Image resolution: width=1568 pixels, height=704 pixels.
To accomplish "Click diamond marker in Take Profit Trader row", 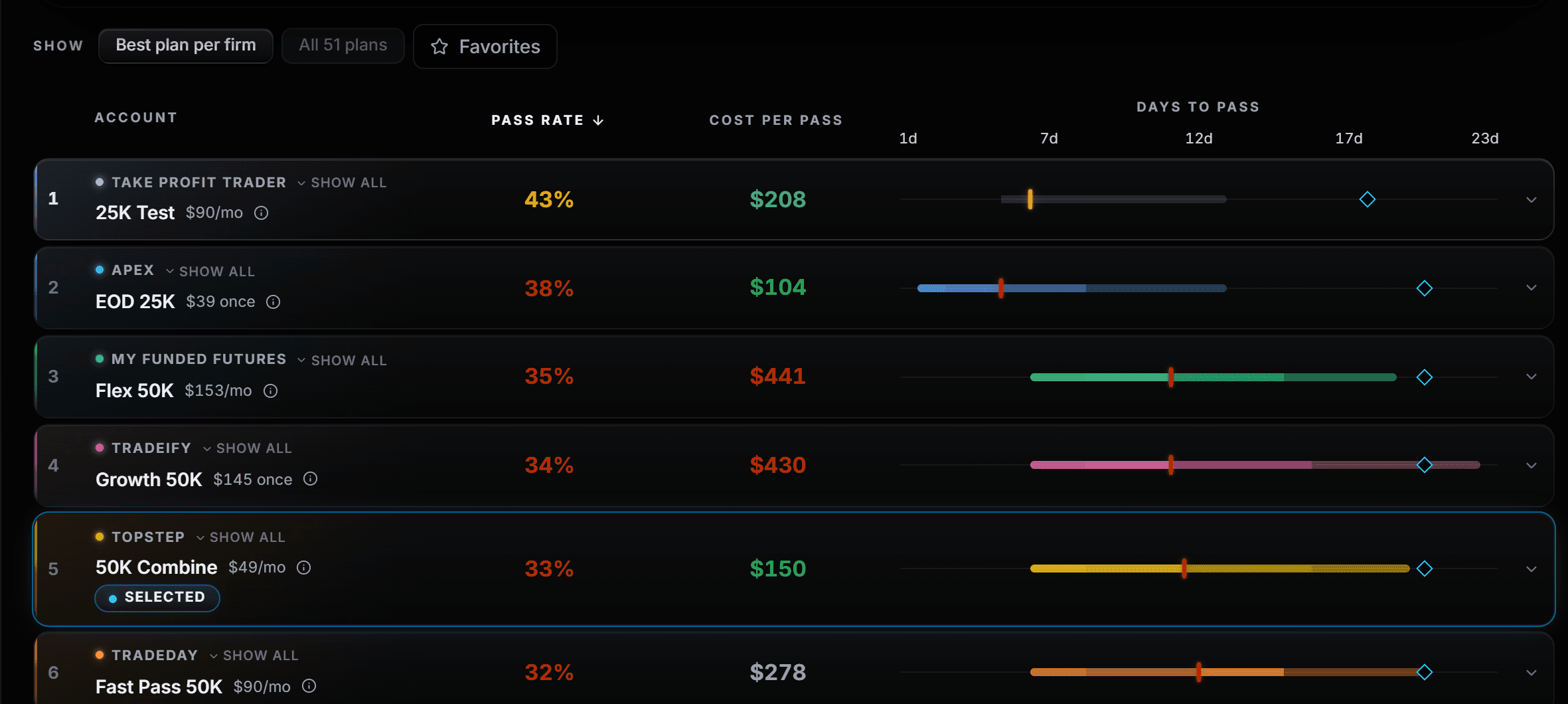I will click(x=1368, y=199).
